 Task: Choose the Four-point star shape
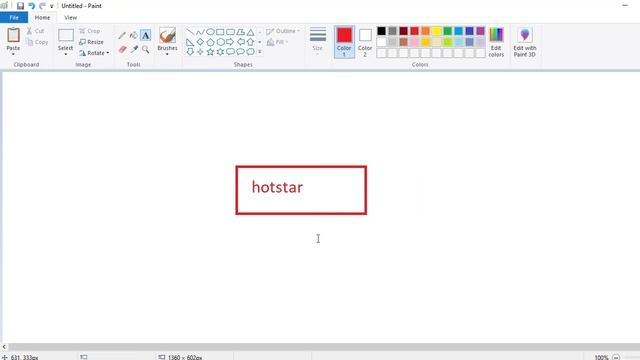[x=200, y=52]
